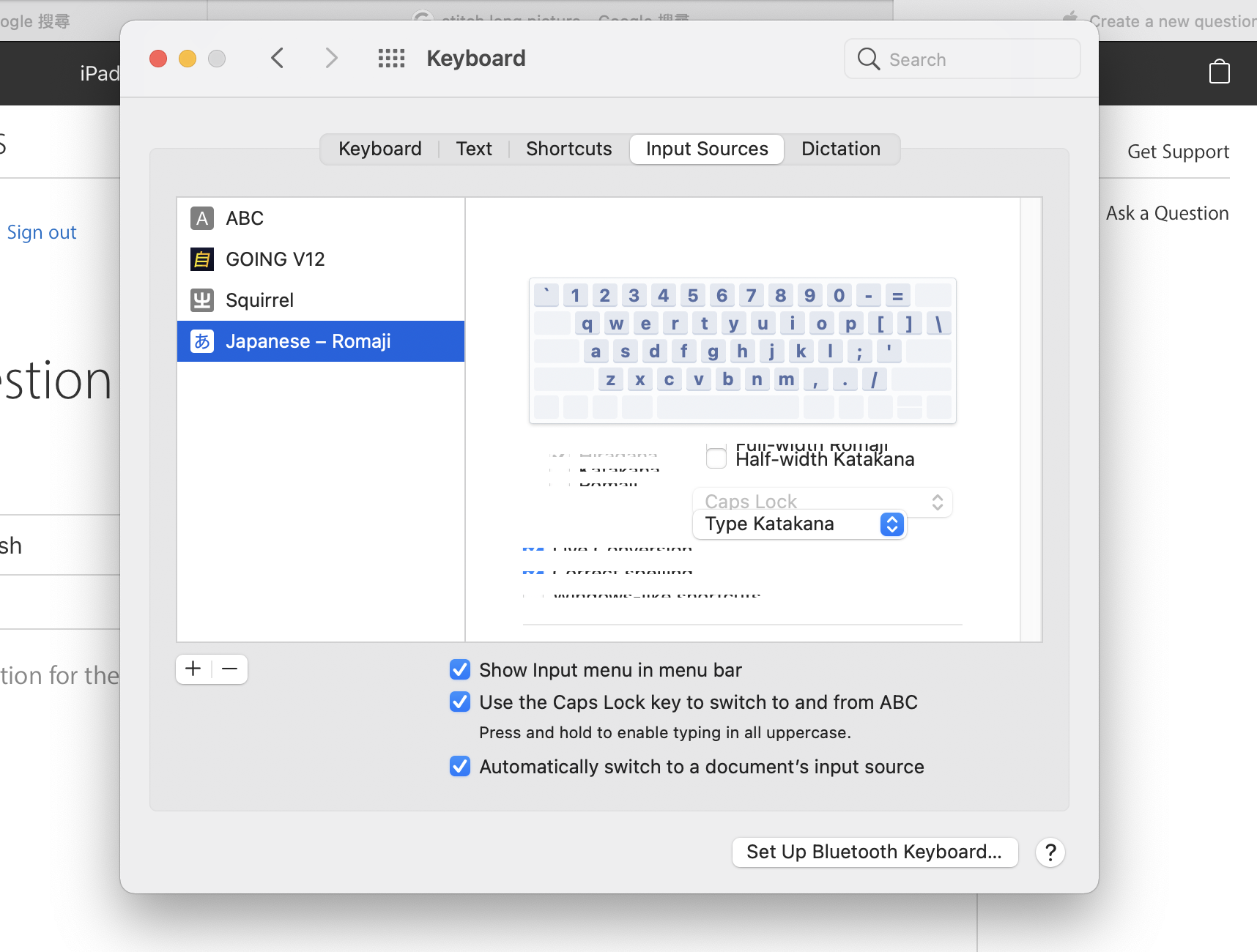Toggle Show Input menu in menu bar
This screenshot has width=1257, height=952.
click(460, 669)
